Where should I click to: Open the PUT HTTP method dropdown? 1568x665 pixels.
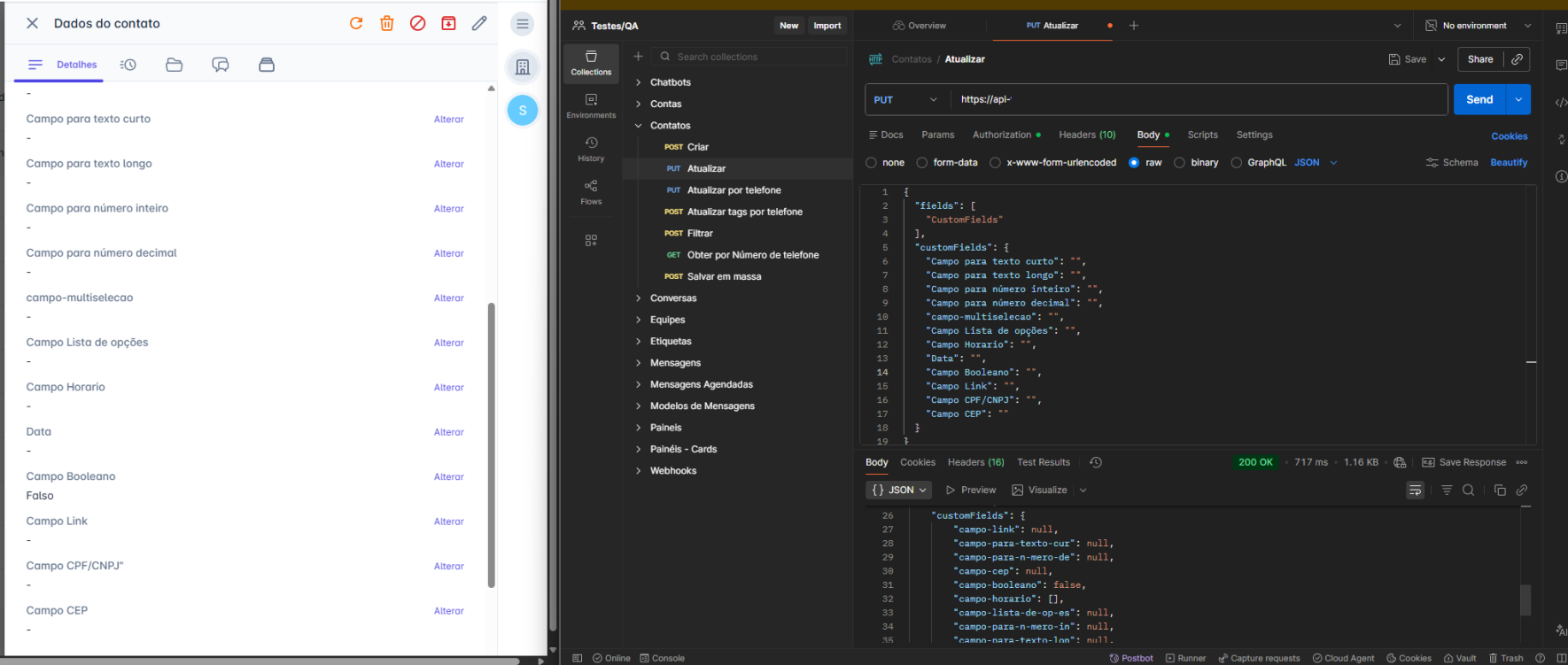(906, 100)
